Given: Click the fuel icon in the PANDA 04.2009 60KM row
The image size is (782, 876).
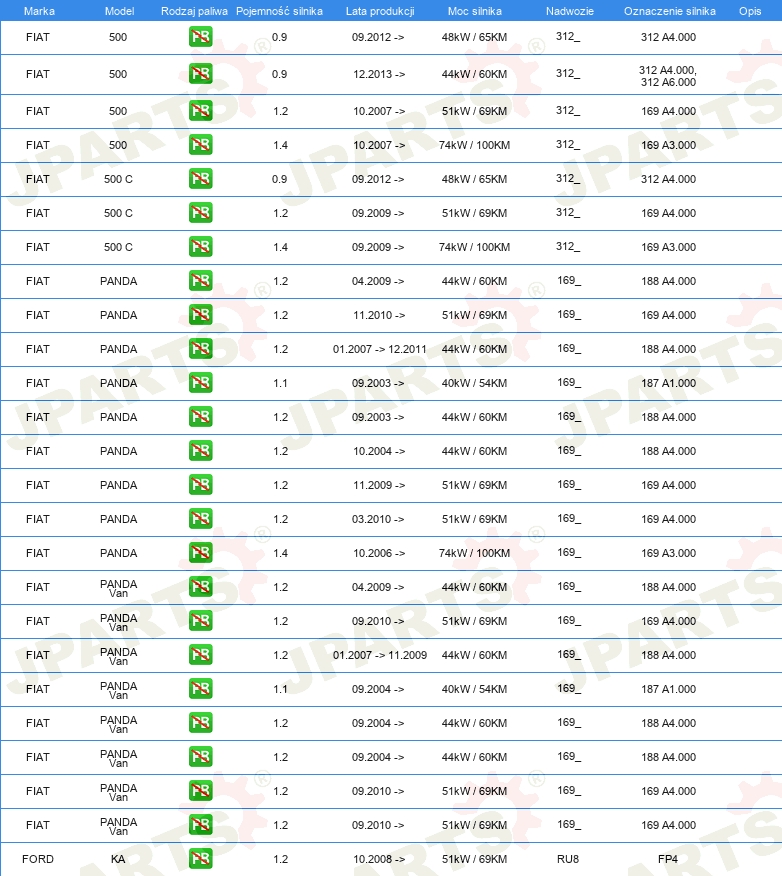Looking at the screenshot, I should (x=201, y=281).
